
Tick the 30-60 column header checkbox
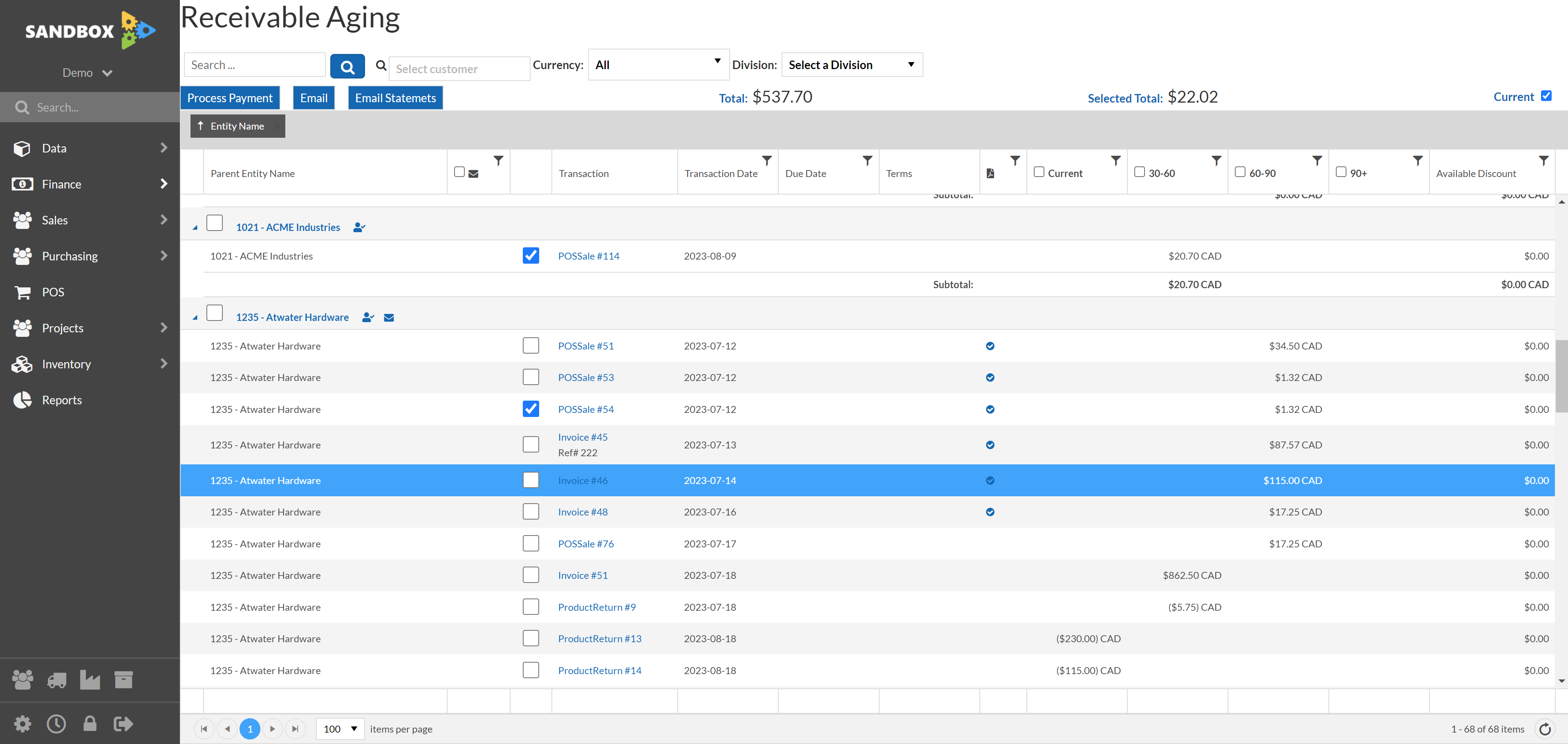pyautogui.click(x=1140, y=172)
